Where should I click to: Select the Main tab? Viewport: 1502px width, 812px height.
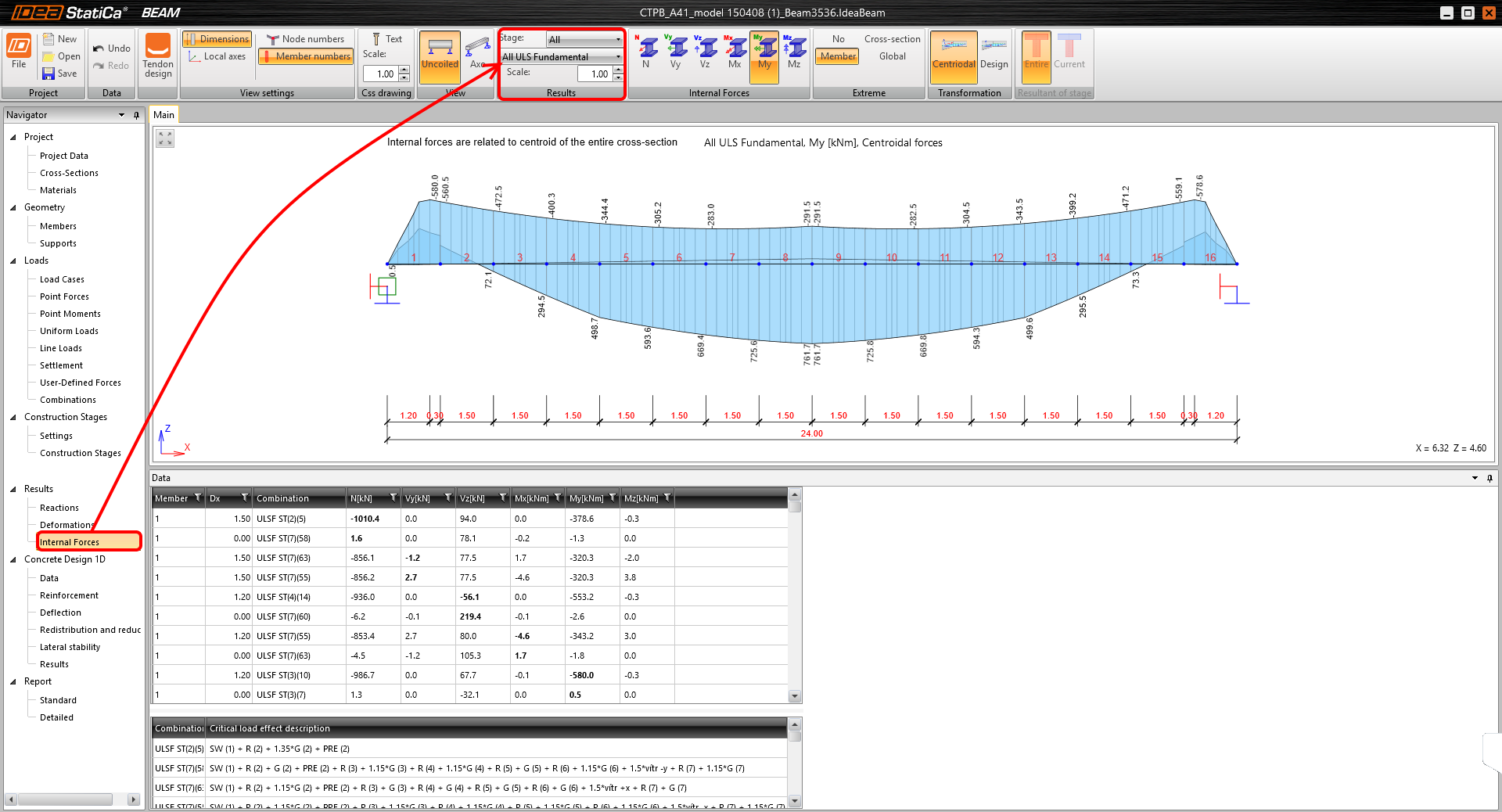pyautogui.click(x=163, y=115)
